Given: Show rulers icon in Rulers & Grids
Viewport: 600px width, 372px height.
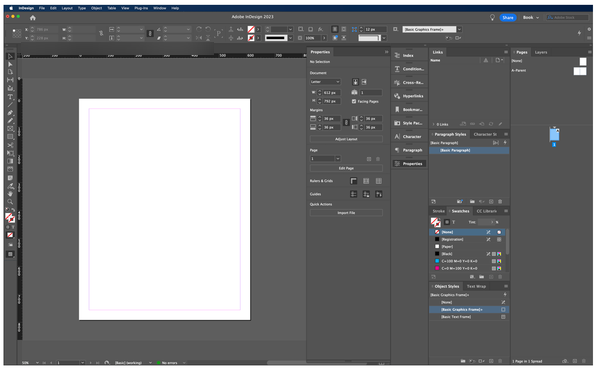Looking at the screenshot, I should [354, 181].
